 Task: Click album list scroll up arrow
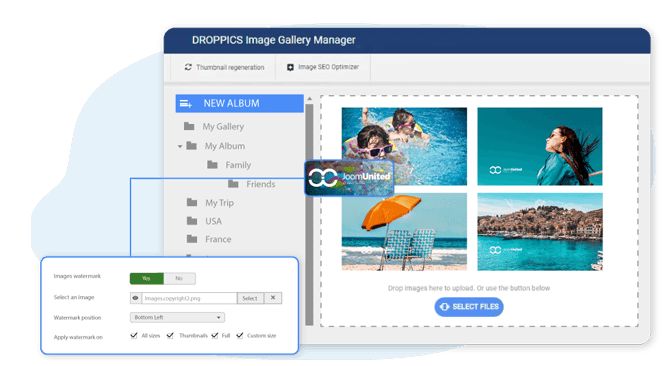click(309, 99)
